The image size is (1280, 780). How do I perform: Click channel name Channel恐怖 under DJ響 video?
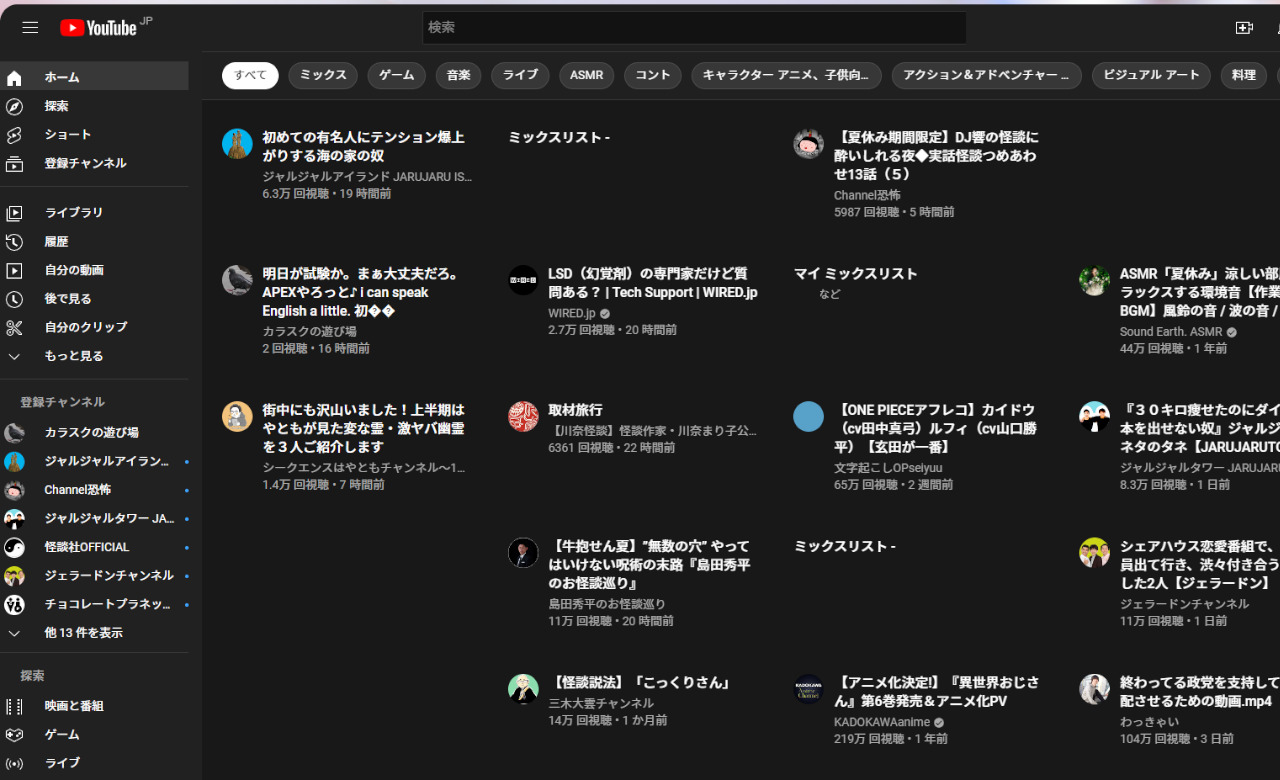(867, 195)
